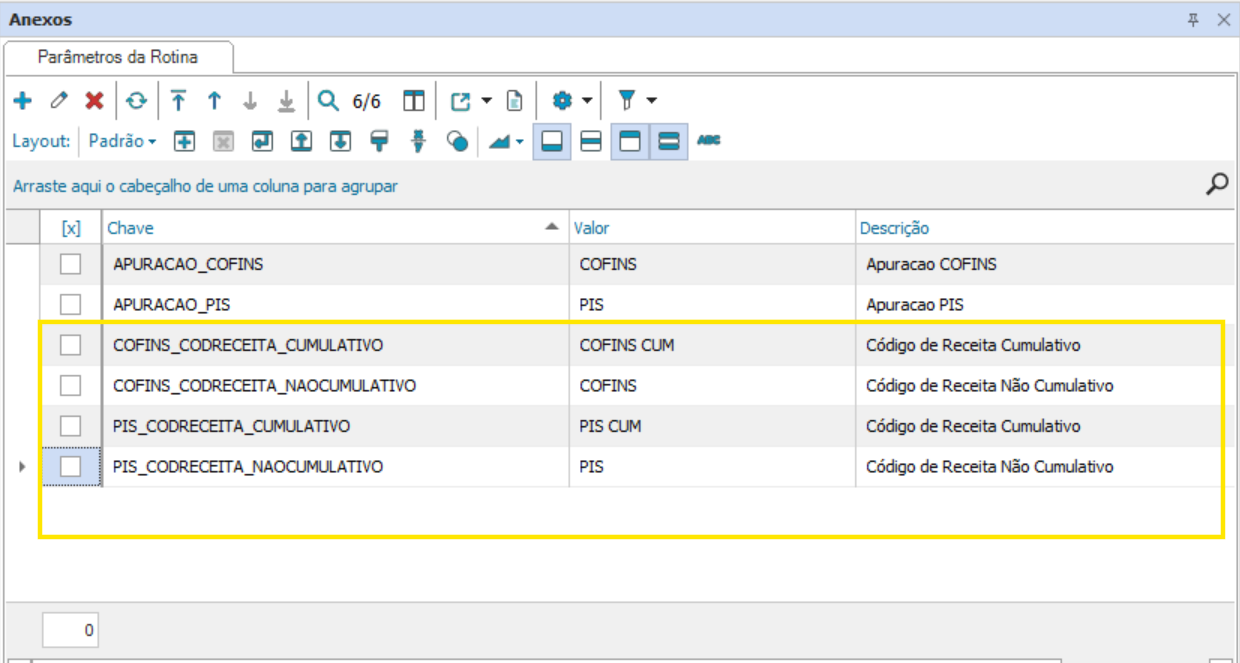Open search with the magnifier toolbar icon
1240x663 pixels.
click(328, 100)
